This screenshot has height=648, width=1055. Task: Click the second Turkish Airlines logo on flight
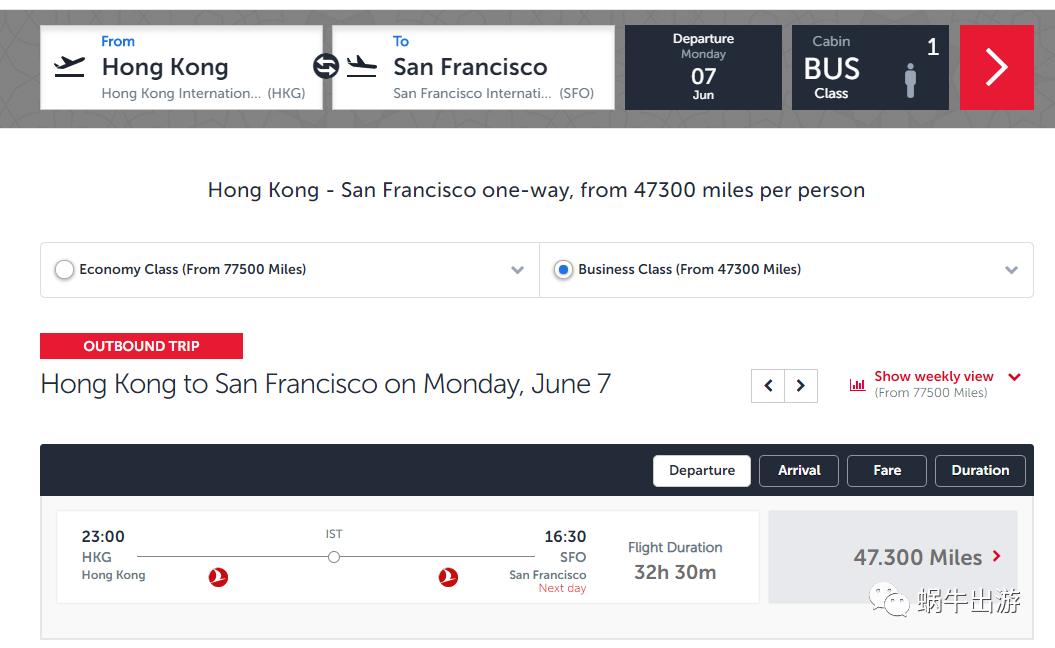[x=449, y=576]
